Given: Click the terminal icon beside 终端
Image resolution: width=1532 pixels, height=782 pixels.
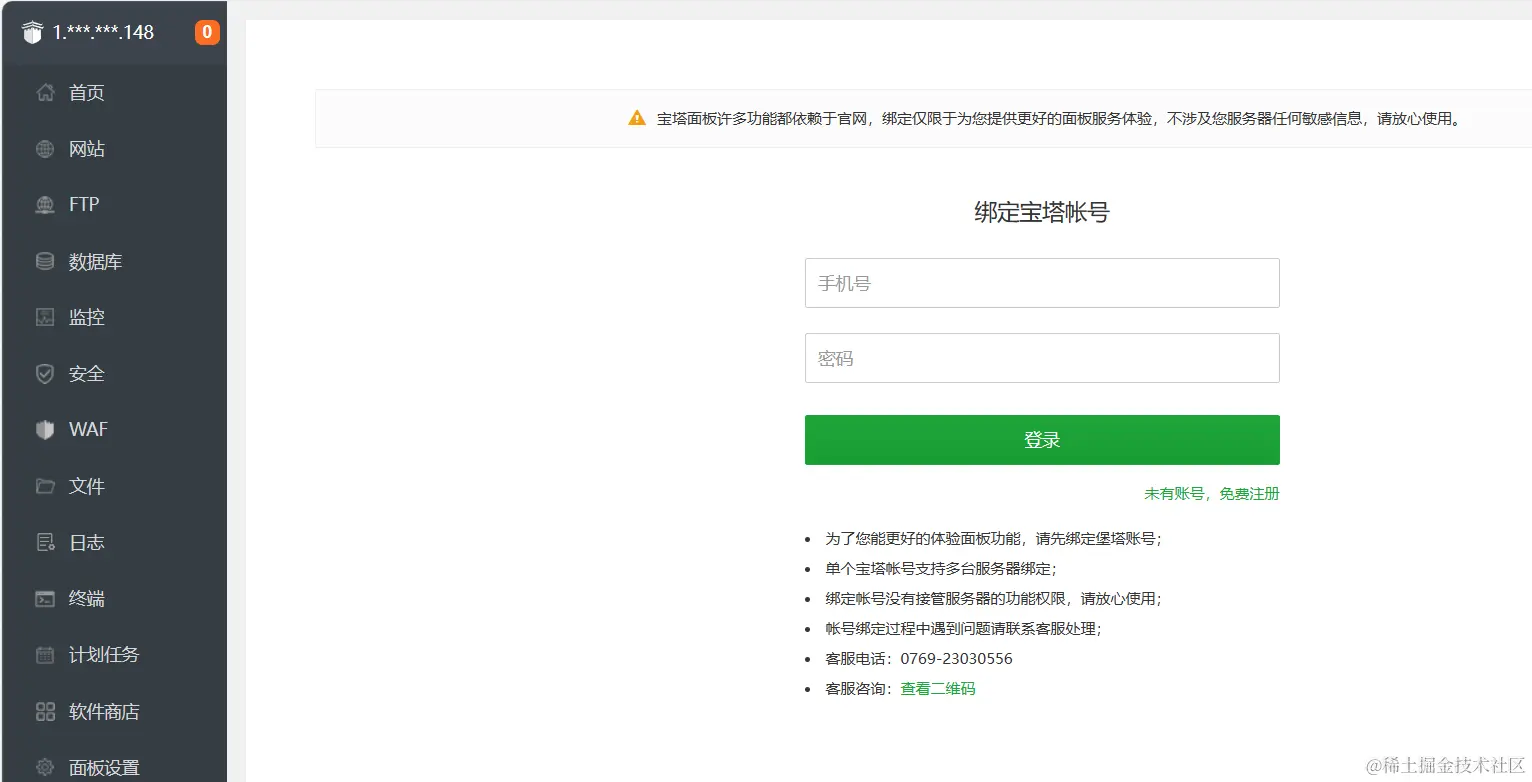Looking at the screenshot, I should tap(45, 599).
